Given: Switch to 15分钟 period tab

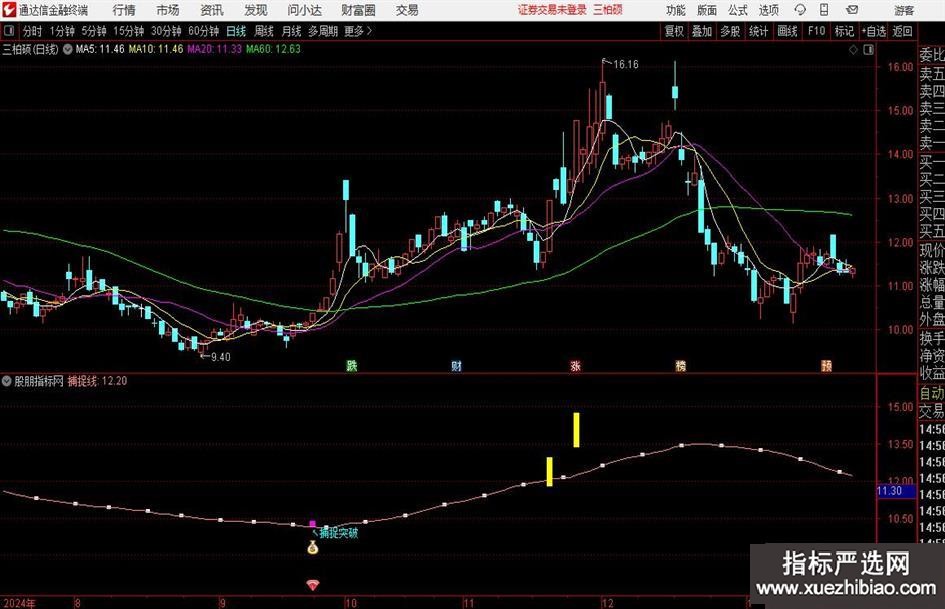Looking at the screenshot, I should coord(128,31).
